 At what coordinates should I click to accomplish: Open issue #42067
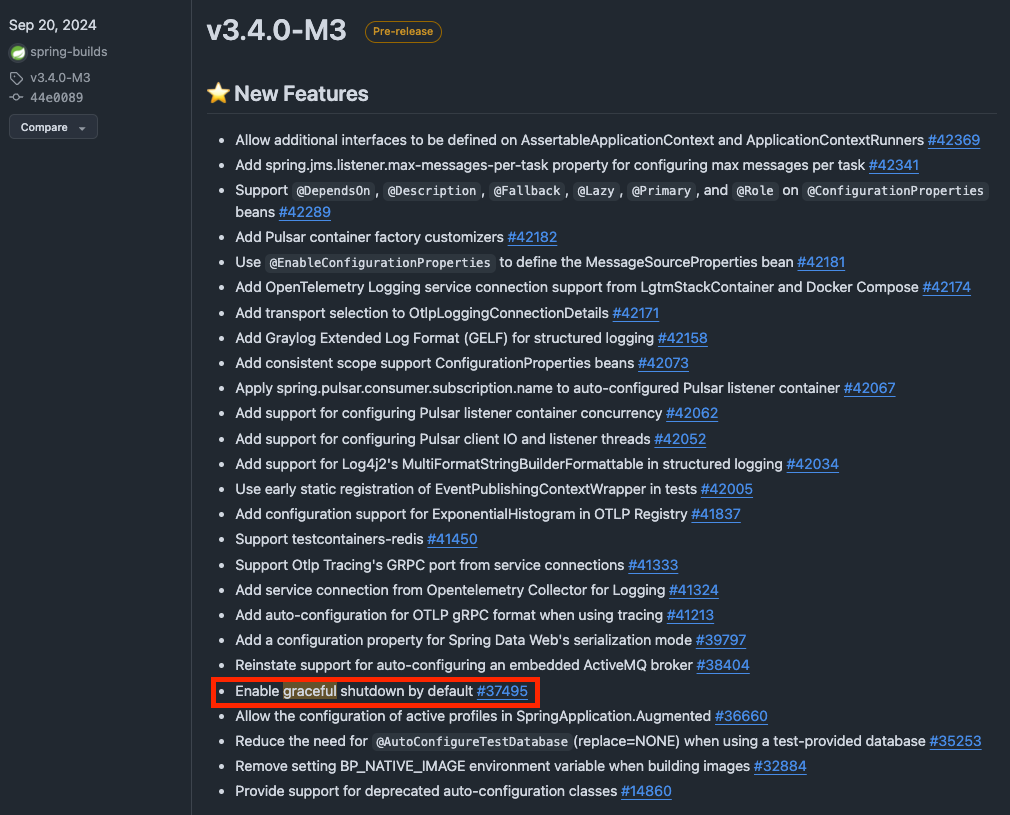870,389
